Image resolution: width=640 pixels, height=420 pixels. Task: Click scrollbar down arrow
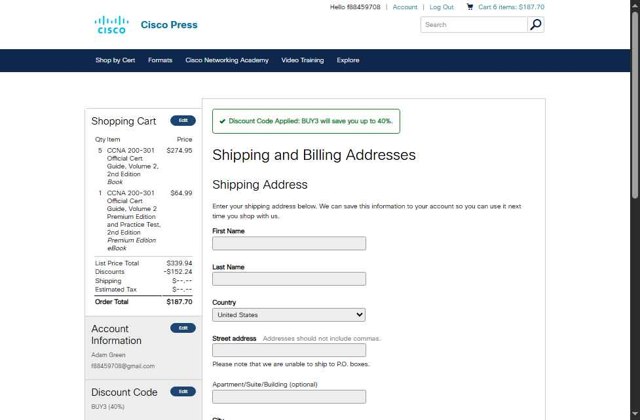(635, 413)
